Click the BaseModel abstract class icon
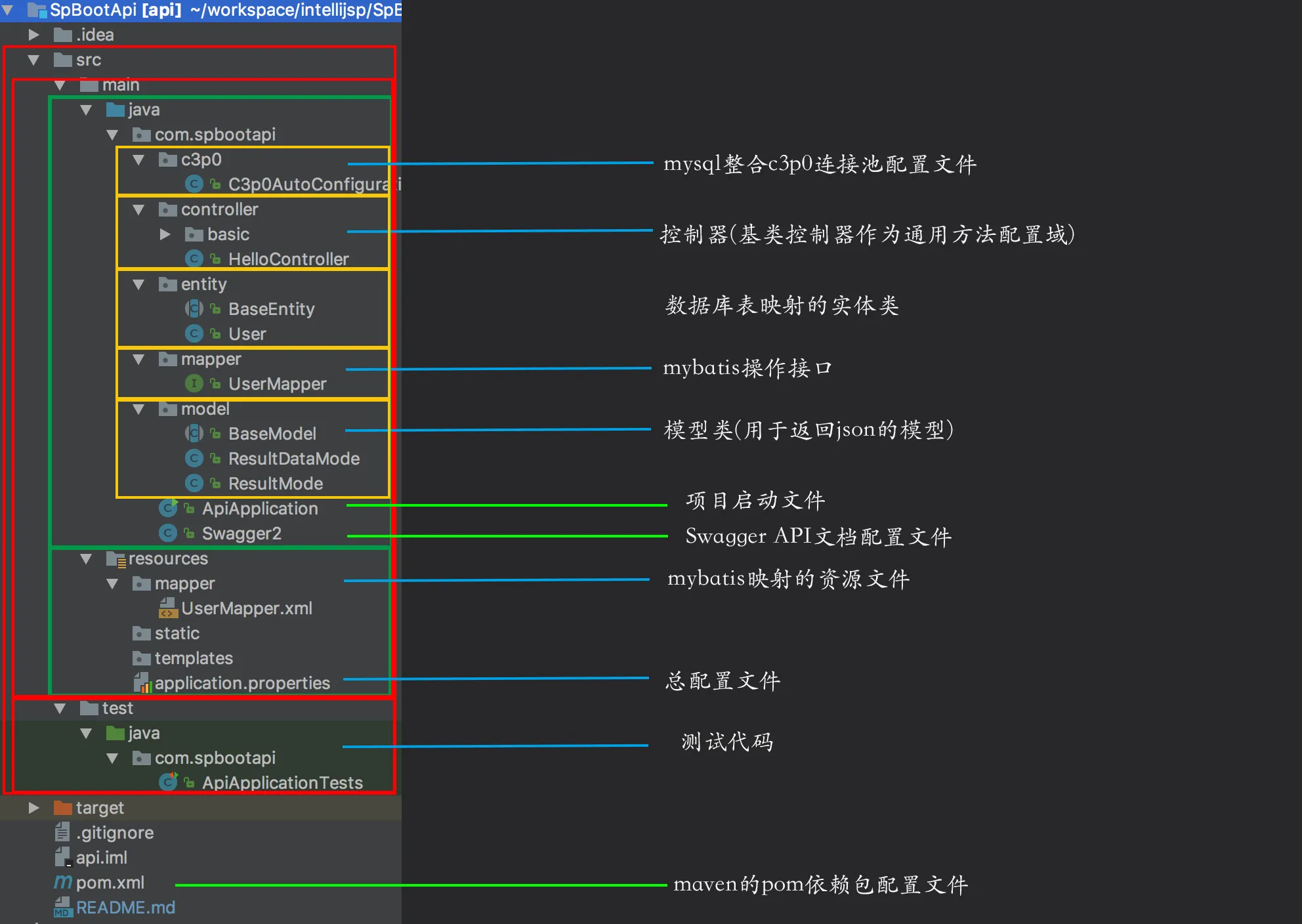This screenshot has height=924, width=1302. pyautogui.click(x=194, y=432)
